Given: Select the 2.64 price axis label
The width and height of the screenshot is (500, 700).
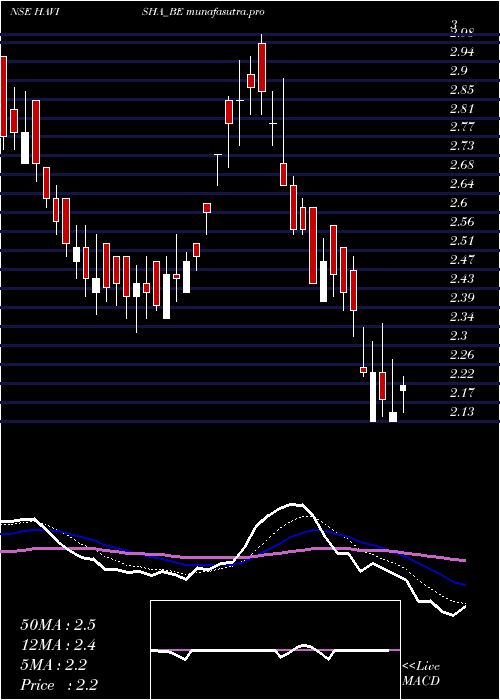Looking at the screenshot, I should pyautogui.click(x=462, y=184).
